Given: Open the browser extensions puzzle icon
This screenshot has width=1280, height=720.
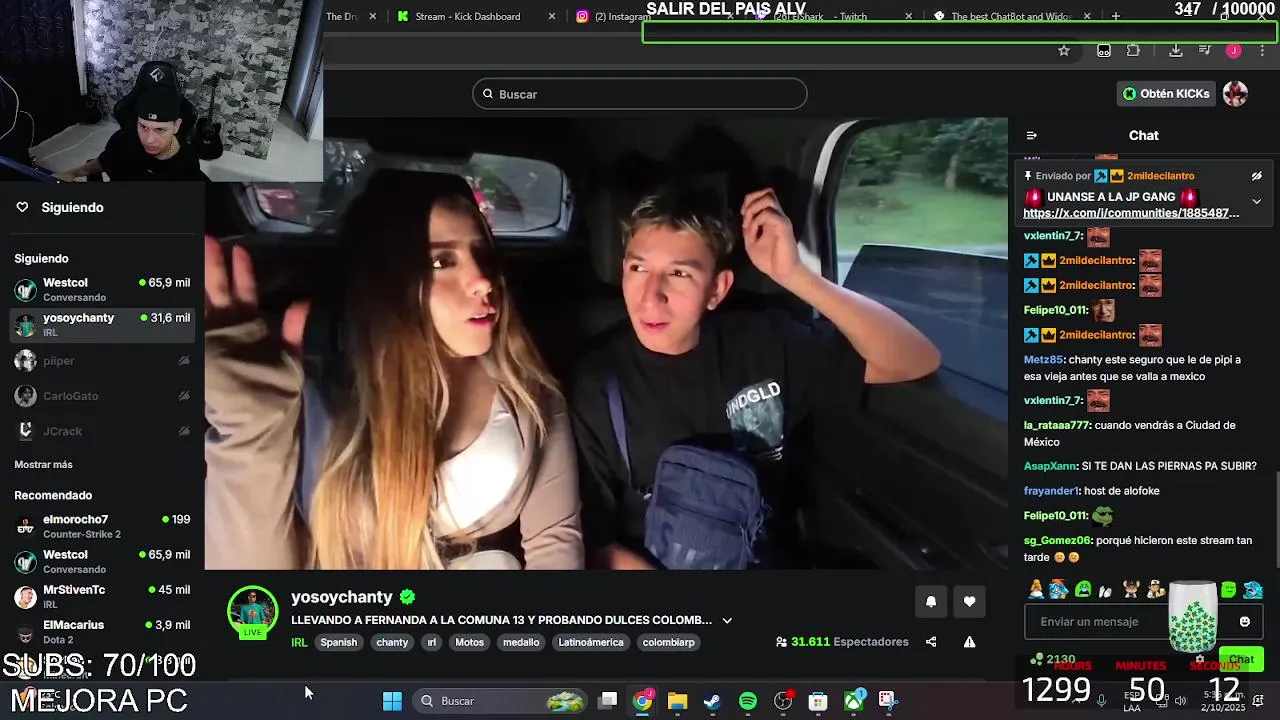Looking at the screenshot, I should pos(1133,51).
